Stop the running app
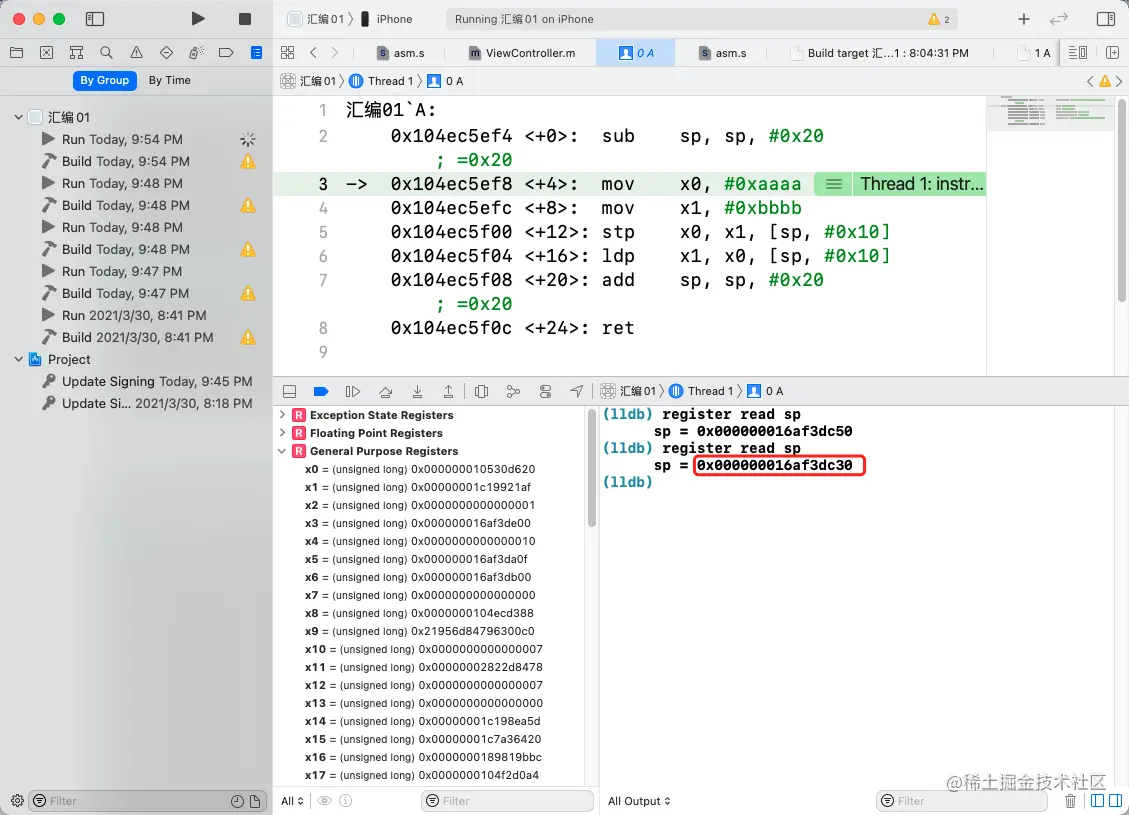The image size is (1129, 815). click(245, 19)
